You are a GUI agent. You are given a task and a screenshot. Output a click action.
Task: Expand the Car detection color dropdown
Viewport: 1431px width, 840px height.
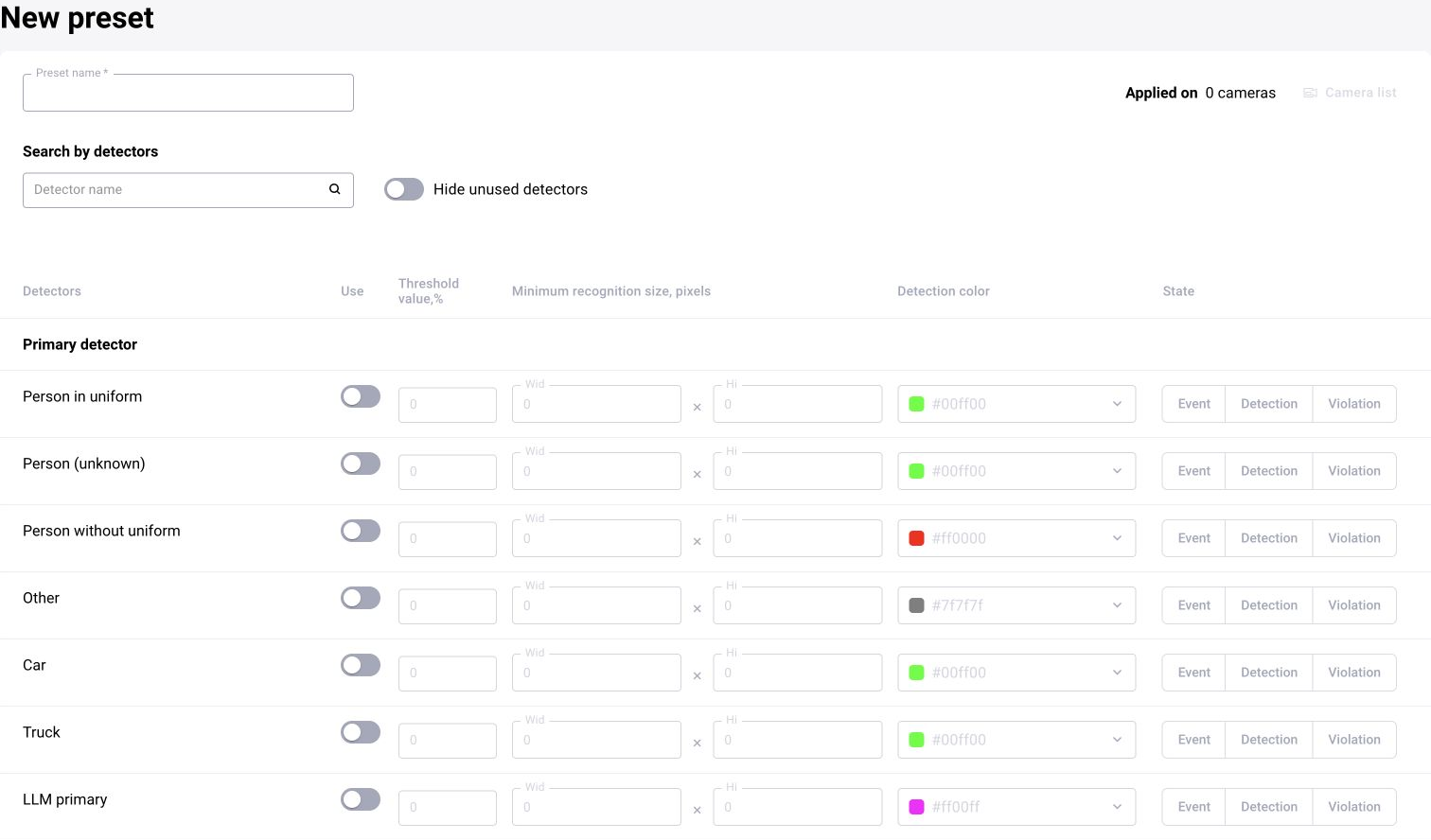pyautogui.click(x=1016, y=673)
